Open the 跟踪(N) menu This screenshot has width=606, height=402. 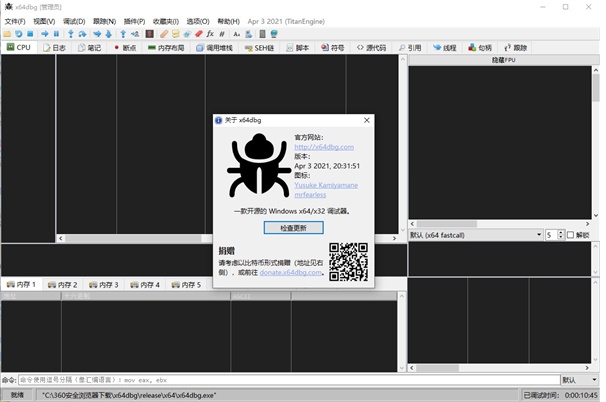click(104, 21)
